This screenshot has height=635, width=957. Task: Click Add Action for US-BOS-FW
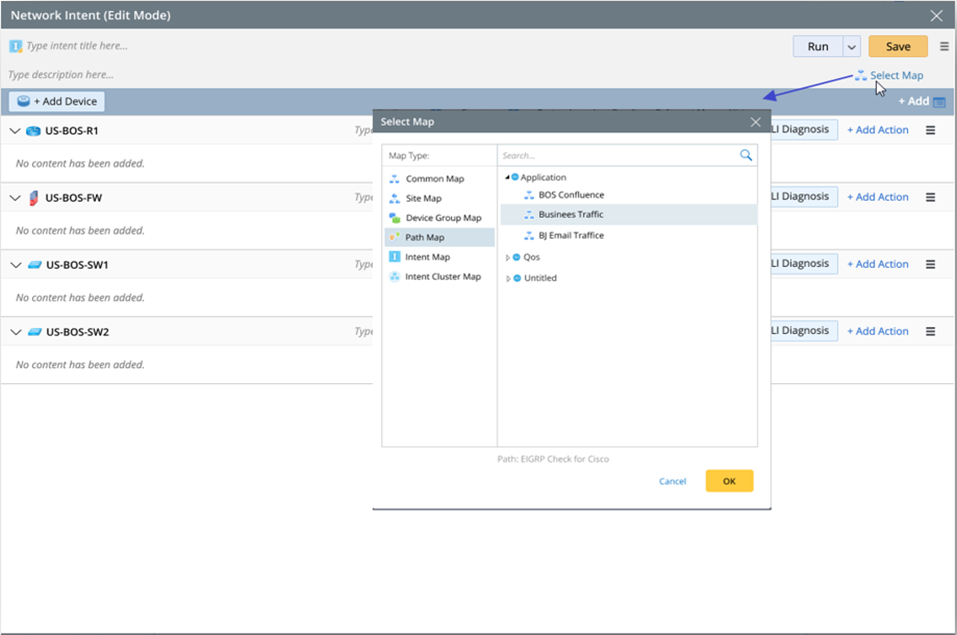(x=878, y=197)
